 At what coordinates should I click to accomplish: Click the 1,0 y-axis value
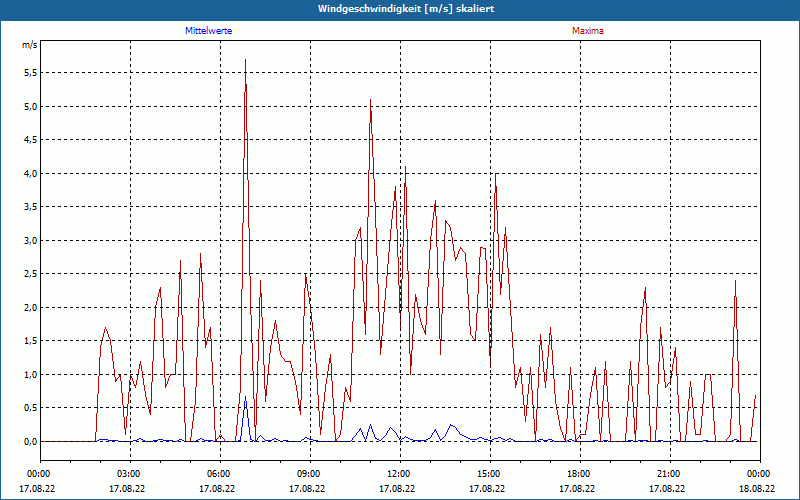(x=31, y=374)
